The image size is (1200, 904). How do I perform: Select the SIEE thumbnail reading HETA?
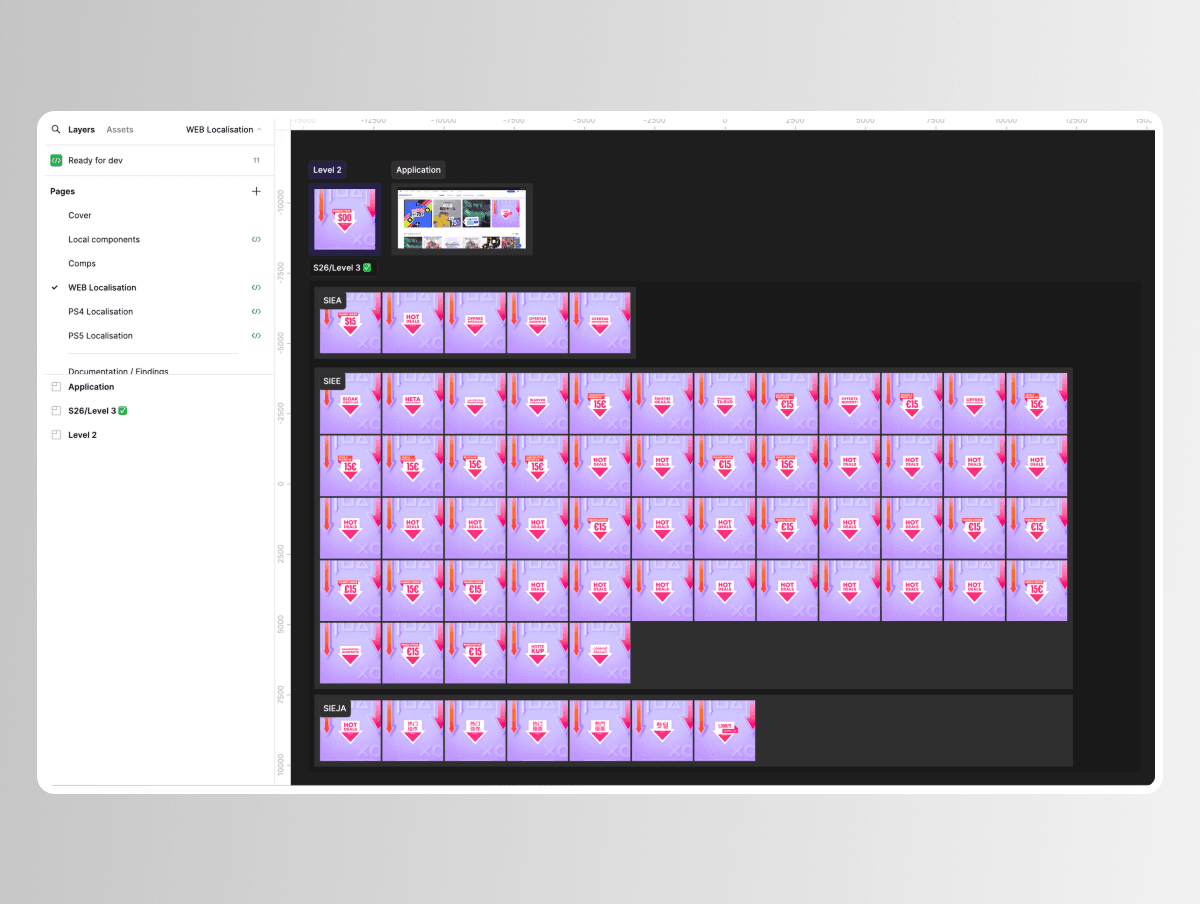click(412, 403)
